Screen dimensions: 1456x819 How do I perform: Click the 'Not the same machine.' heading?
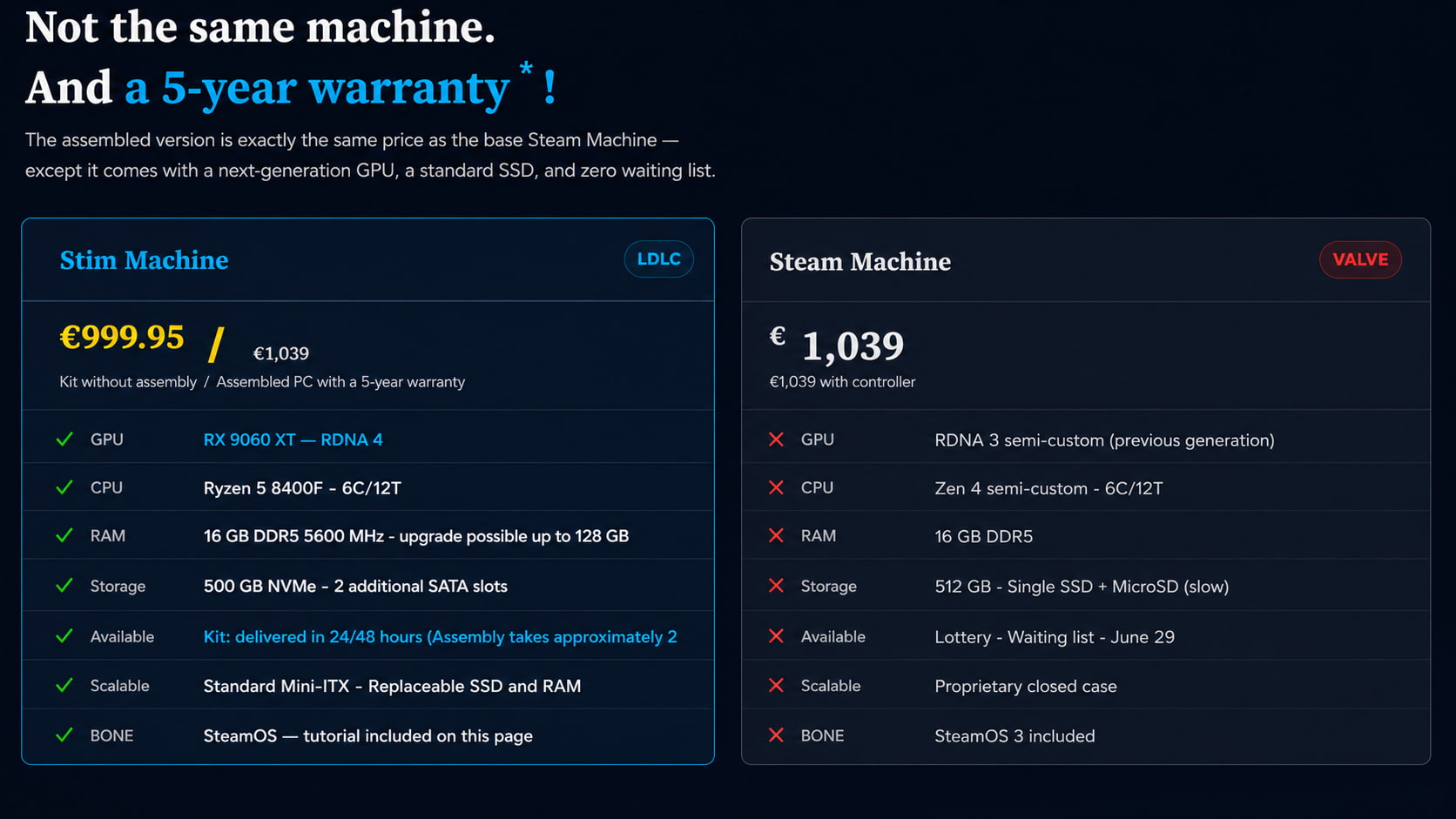click(x=260, y=28)
